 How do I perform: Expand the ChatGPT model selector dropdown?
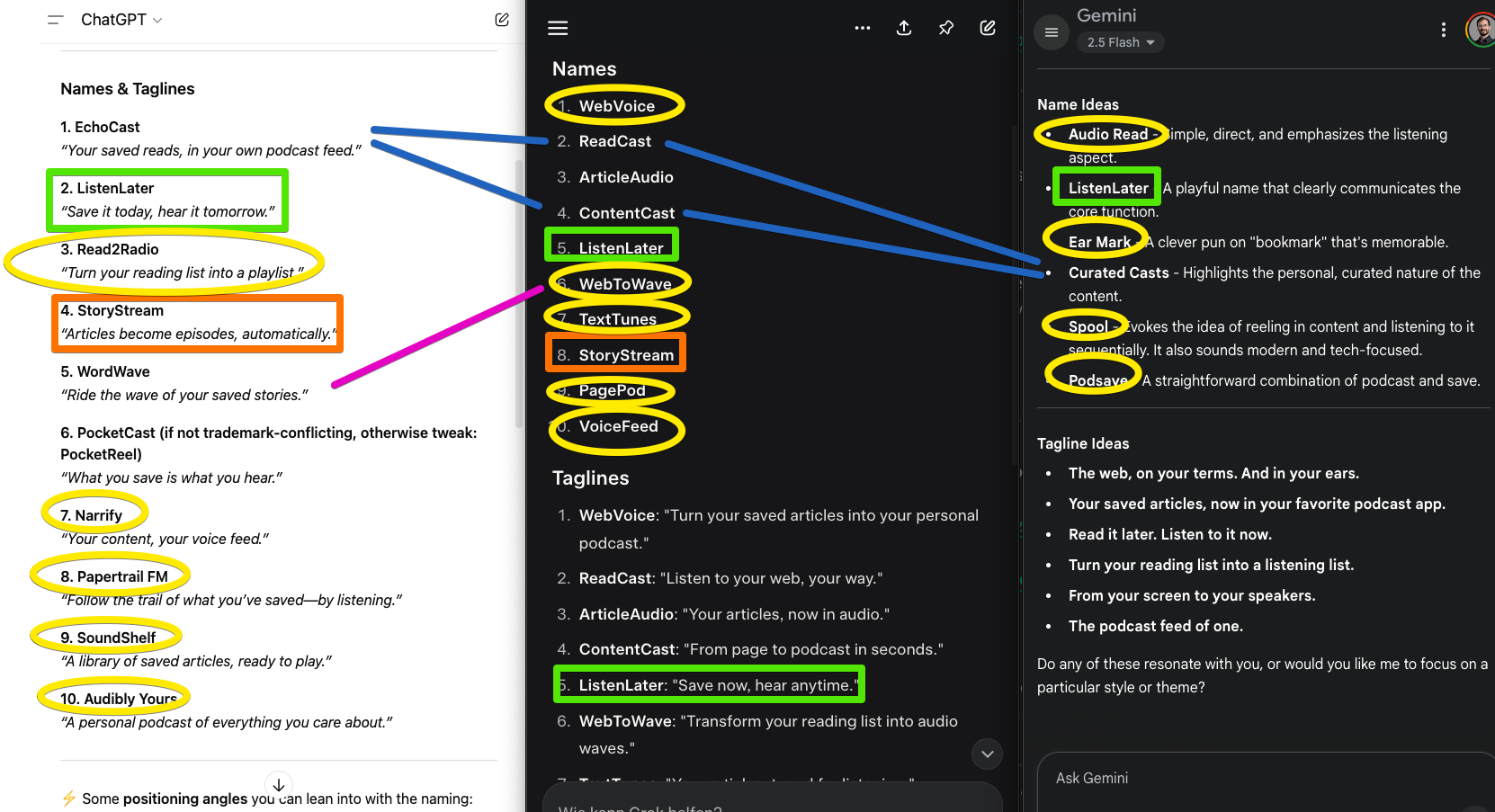121,20
